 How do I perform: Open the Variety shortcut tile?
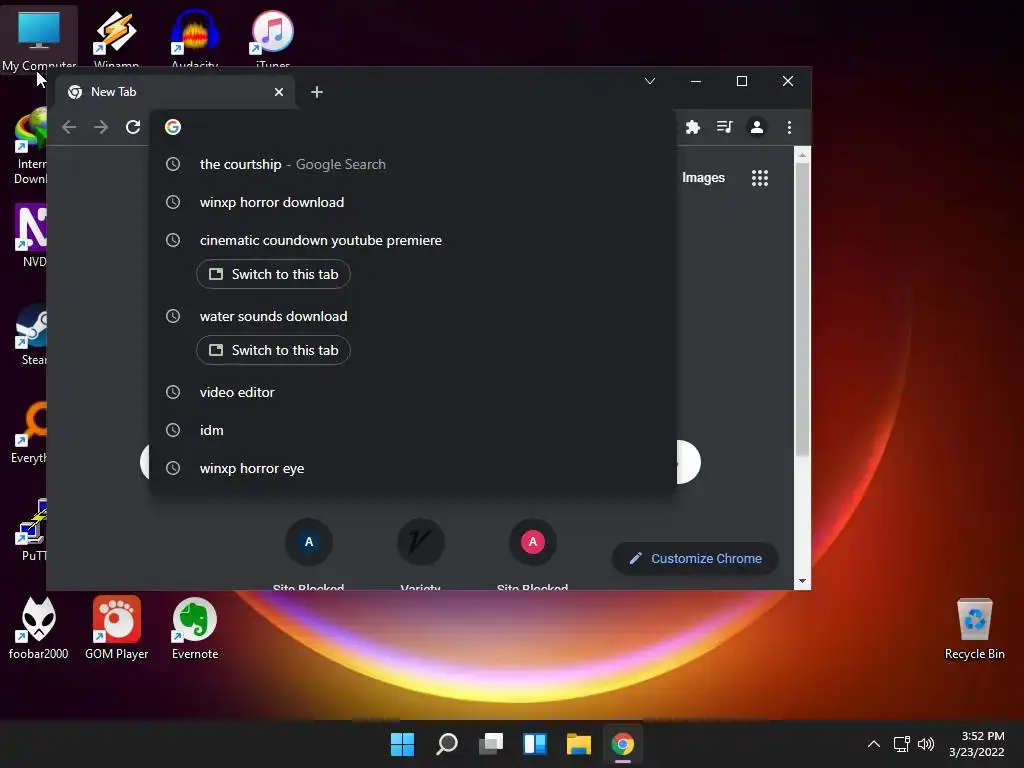(x=421, y=554)
